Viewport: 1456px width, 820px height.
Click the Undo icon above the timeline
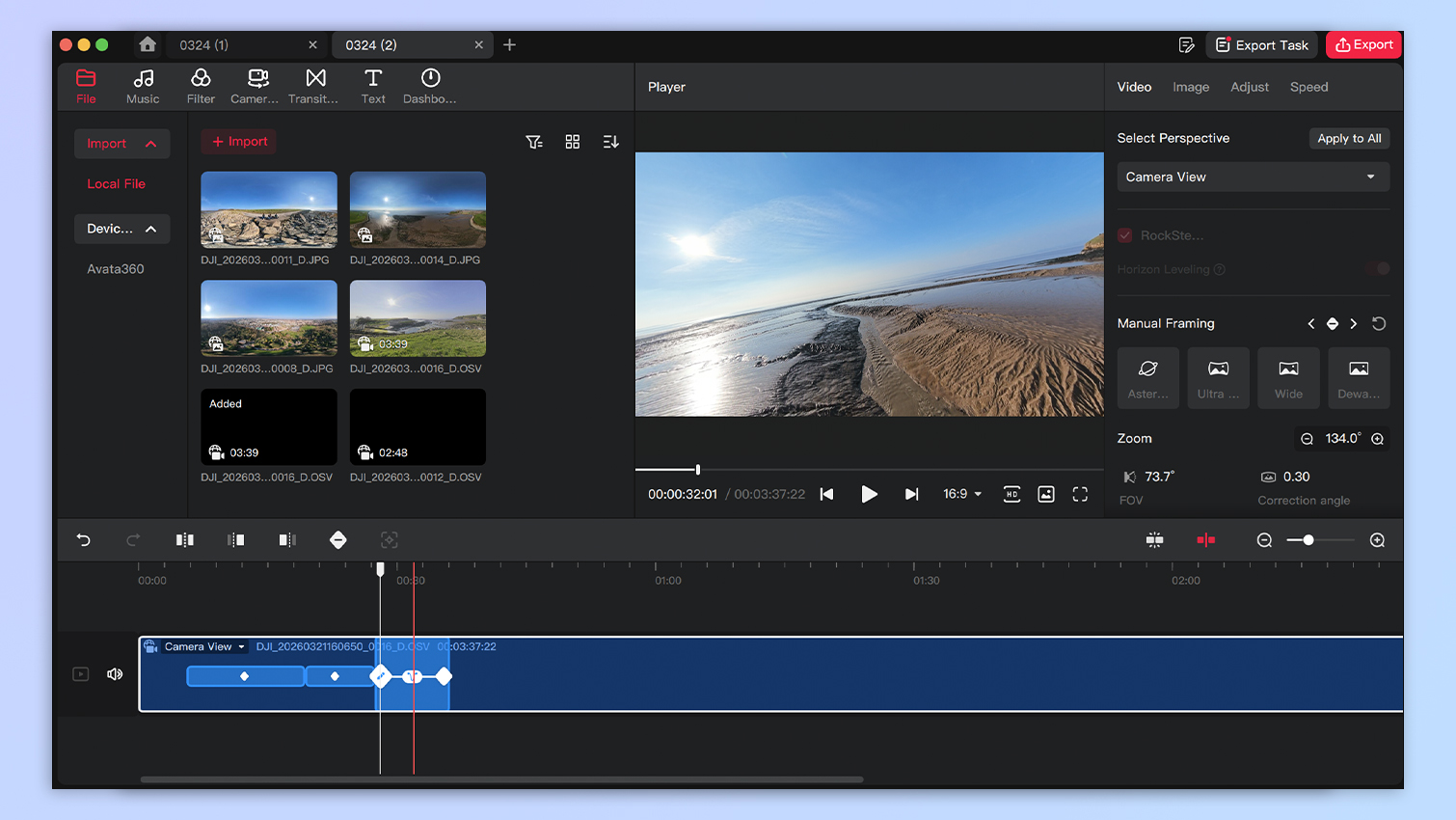coord(83,540)
